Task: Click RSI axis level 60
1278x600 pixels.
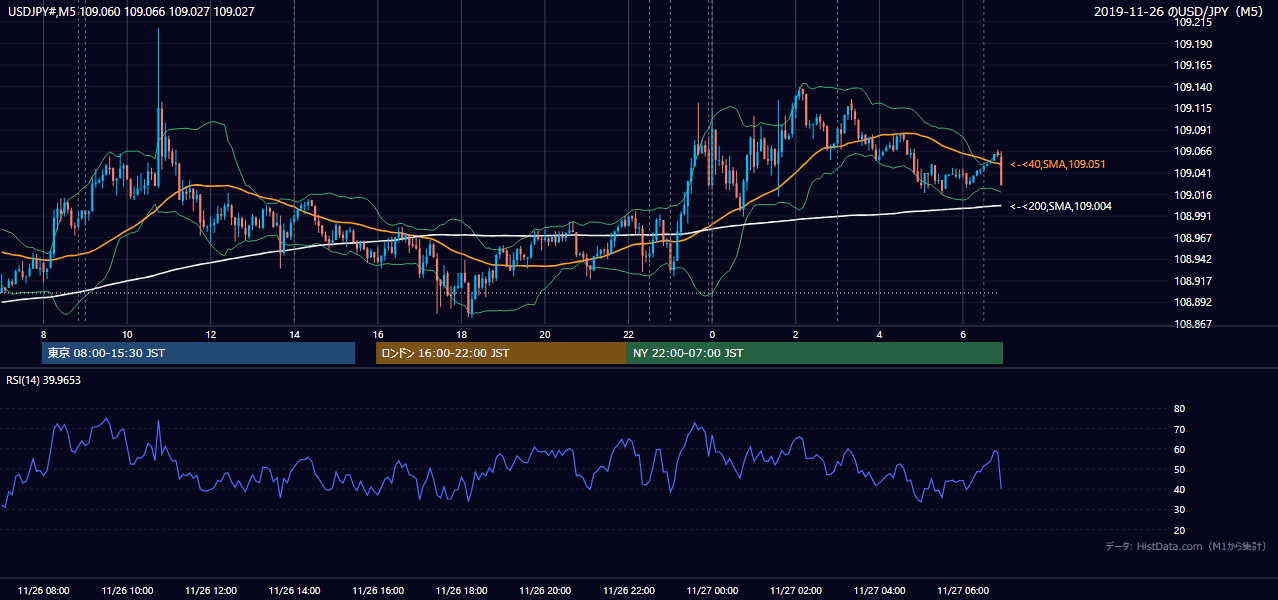Action: click(x=1179, y=449)
